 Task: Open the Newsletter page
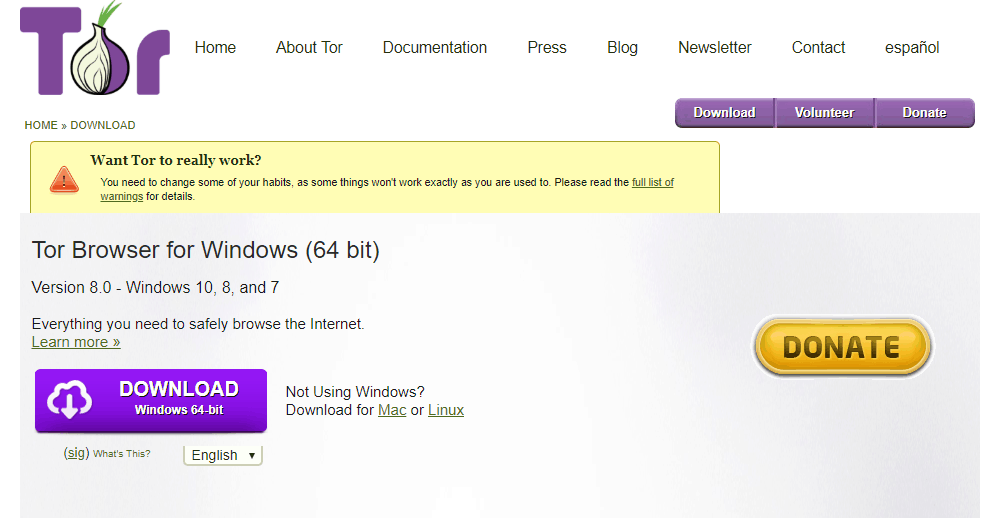click(715, 48)
